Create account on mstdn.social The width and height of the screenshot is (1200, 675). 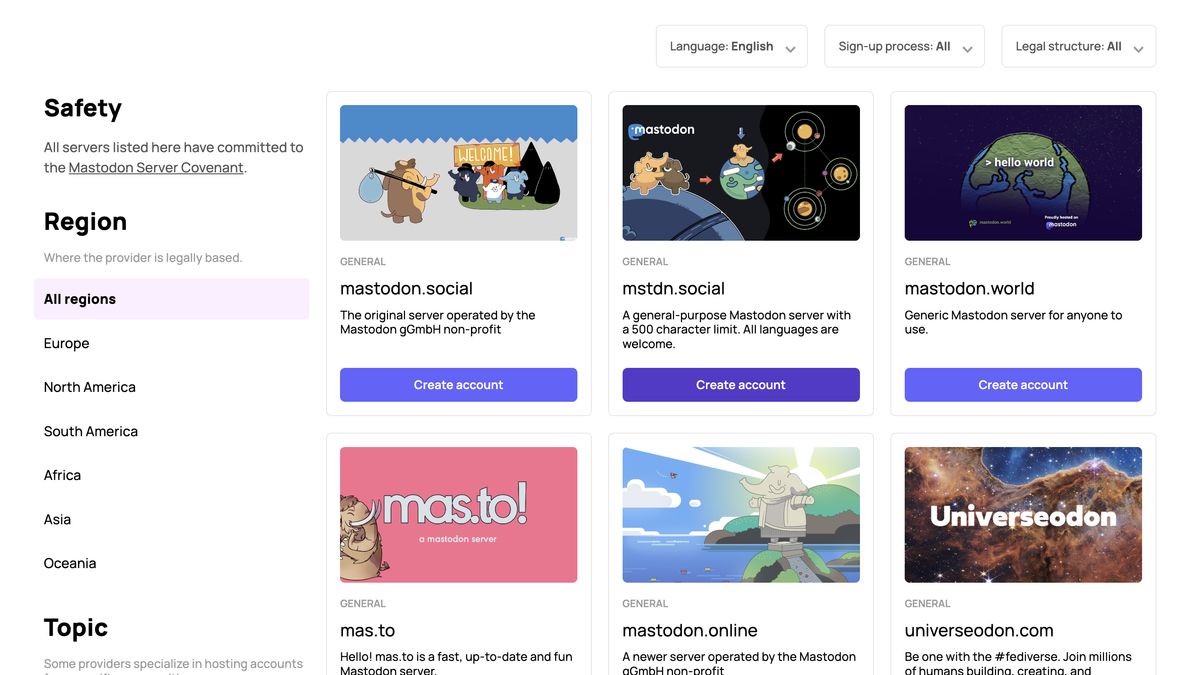[740, 384]
